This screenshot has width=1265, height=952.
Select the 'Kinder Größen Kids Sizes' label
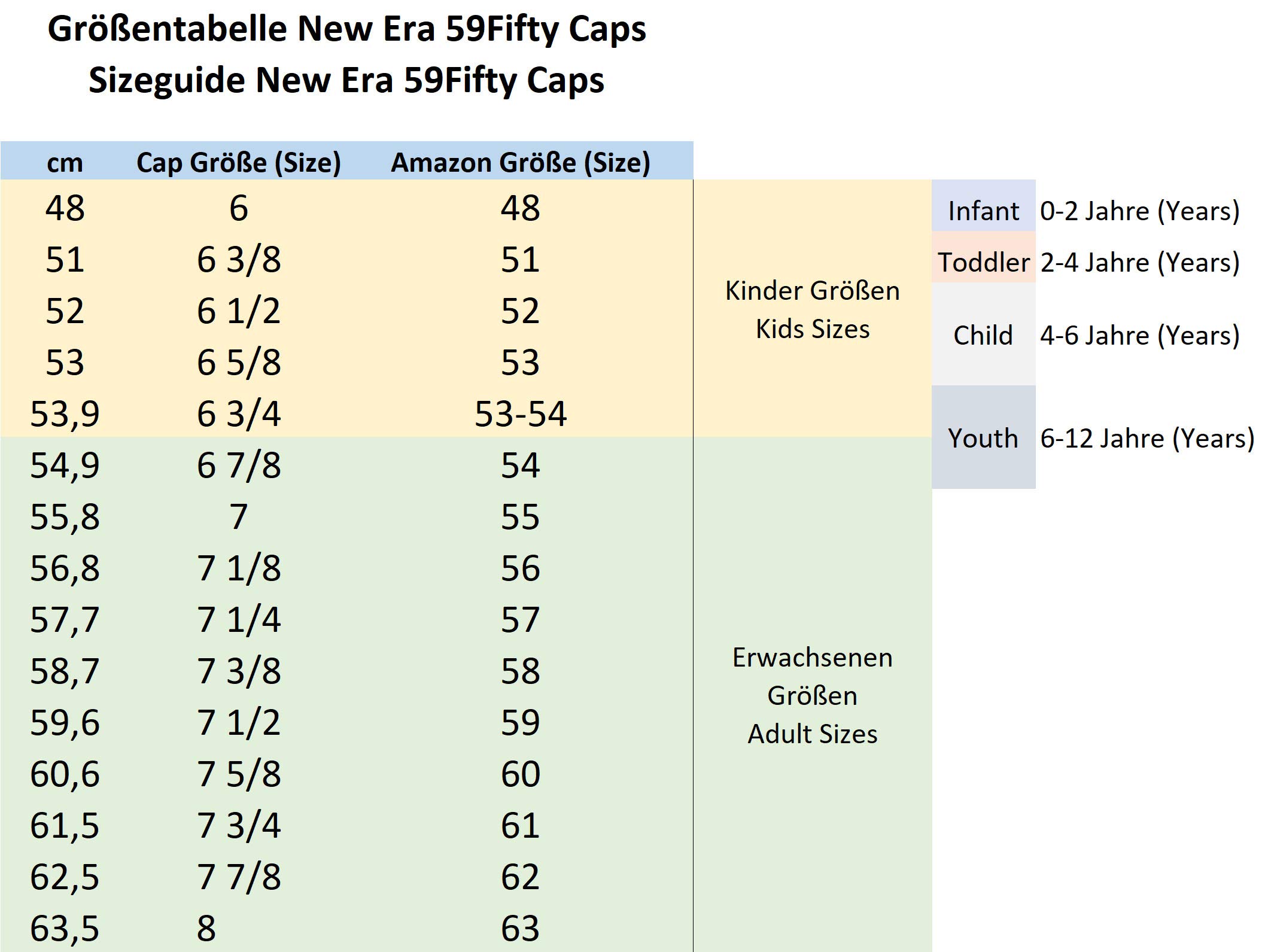(x=812, y=309)
